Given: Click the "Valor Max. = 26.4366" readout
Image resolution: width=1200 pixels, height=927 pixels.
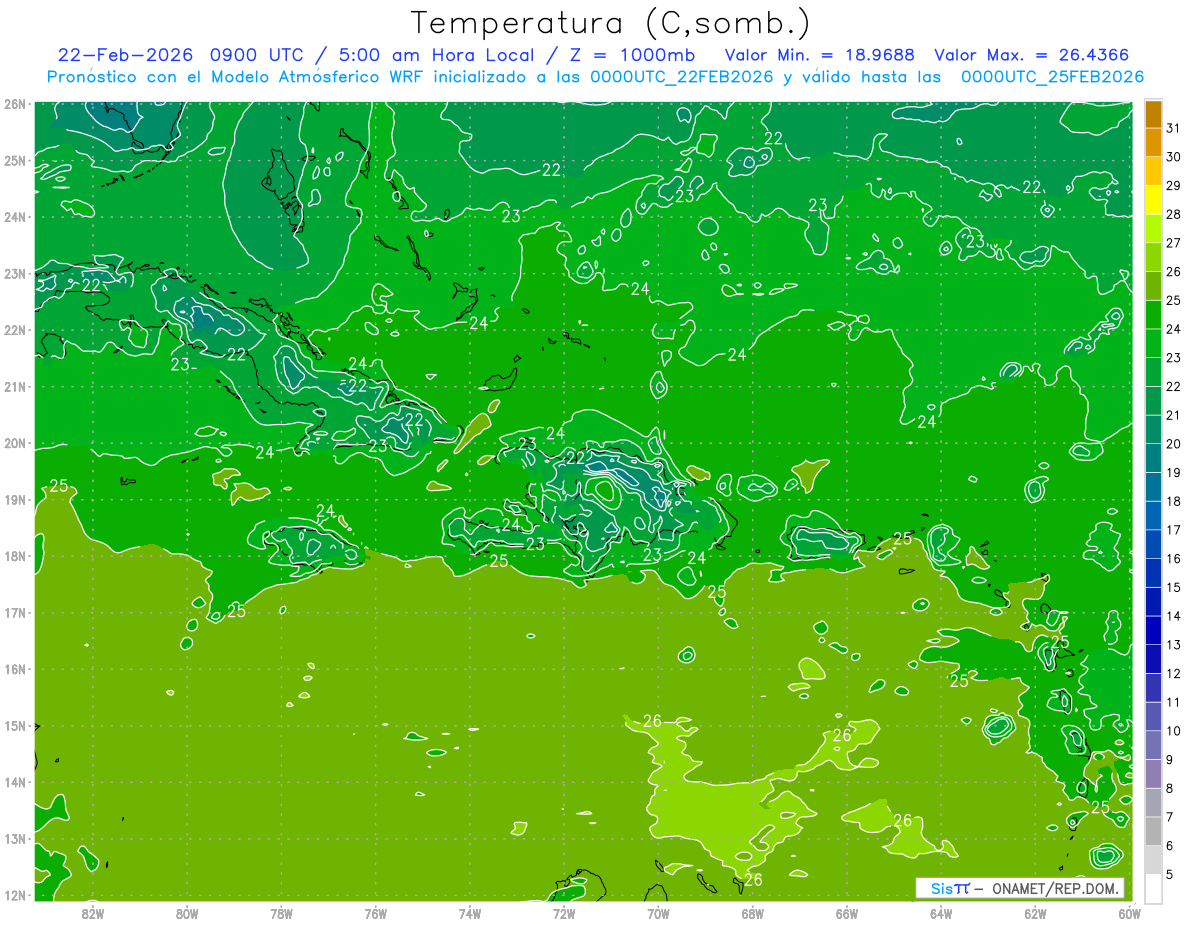Looking at the screenshot, I should (1033, 55).
